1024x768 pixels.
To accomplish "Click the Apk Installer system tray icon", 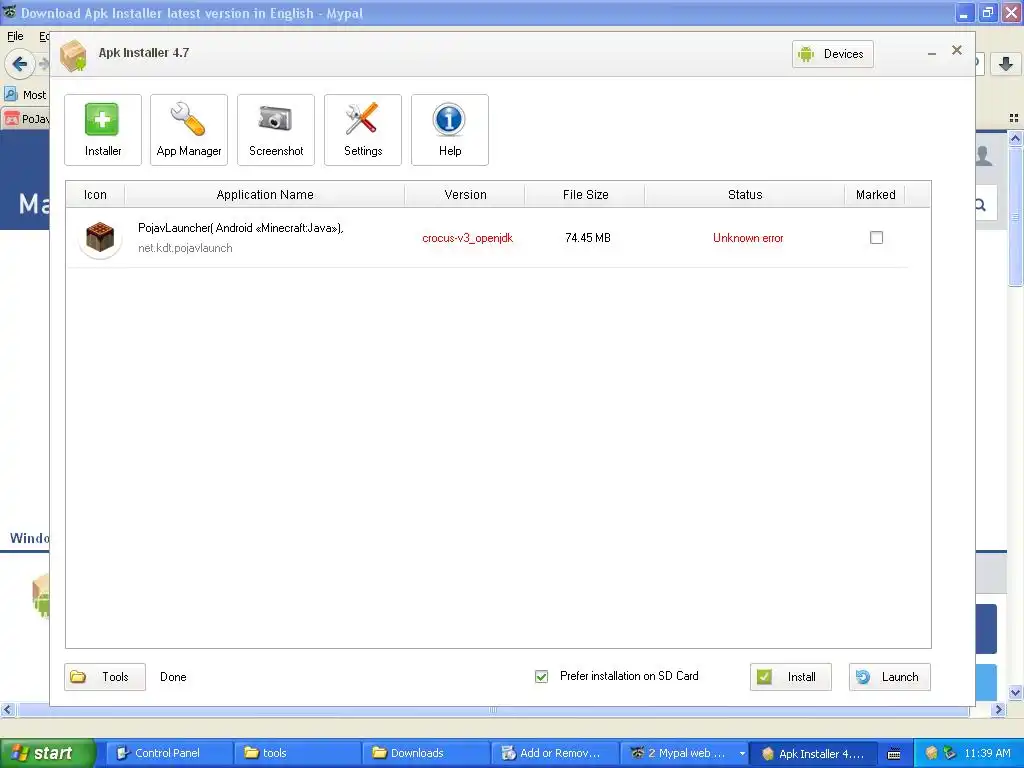I will (x=932, y=753).
